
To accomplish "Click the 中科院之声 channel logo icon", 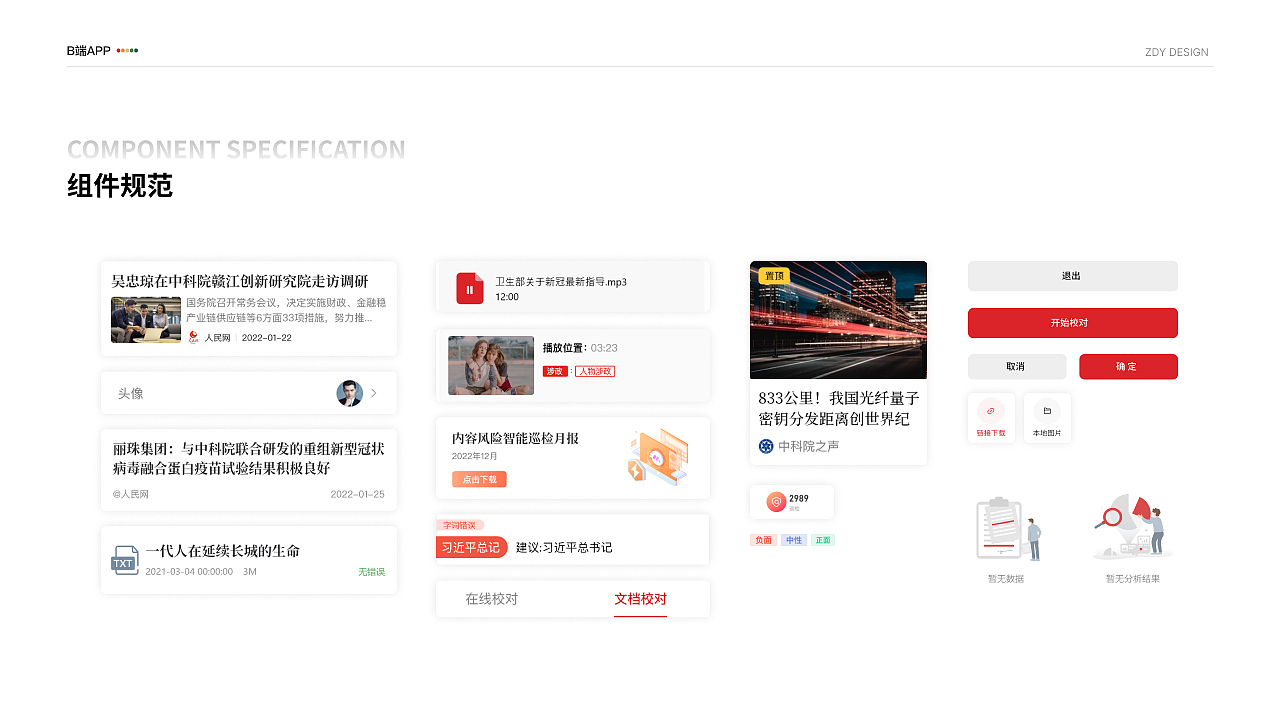I will [x=766, y=446].
